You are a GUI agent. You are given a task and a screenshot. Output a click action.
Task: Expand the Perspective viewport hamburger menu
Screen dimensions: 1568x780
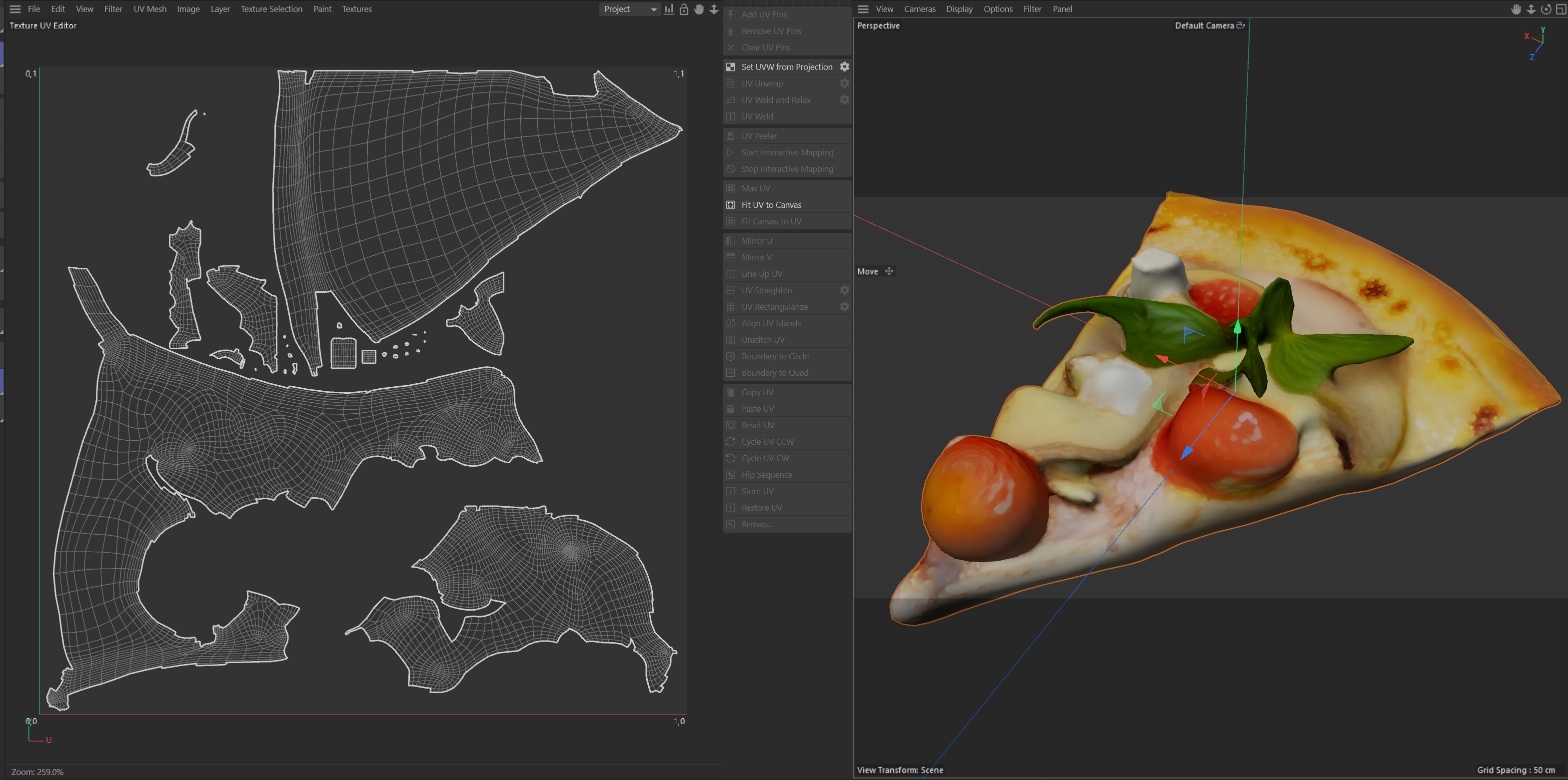point(863,9)
